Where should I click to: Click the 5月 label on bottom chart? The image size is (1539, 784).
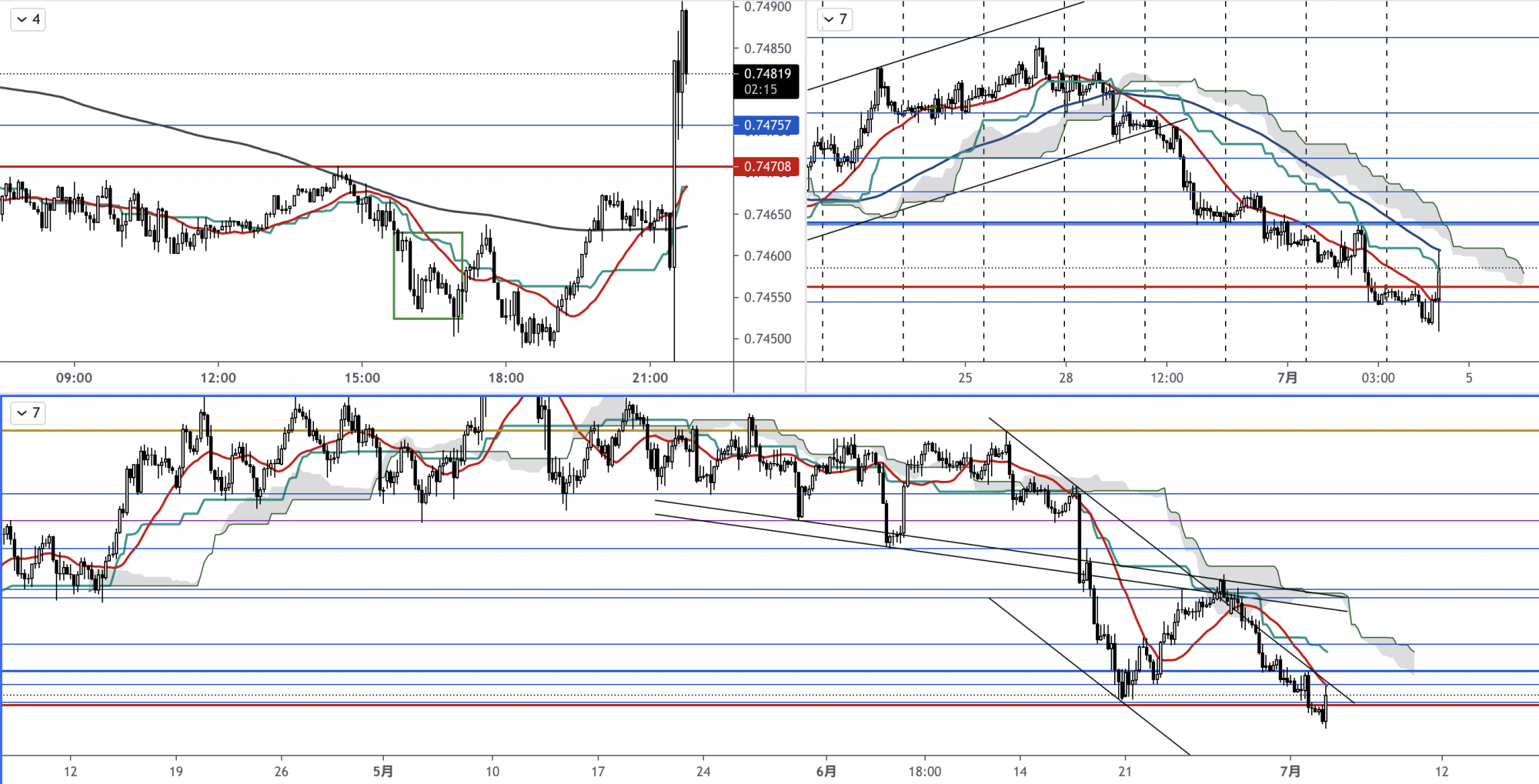click(383, 772)
